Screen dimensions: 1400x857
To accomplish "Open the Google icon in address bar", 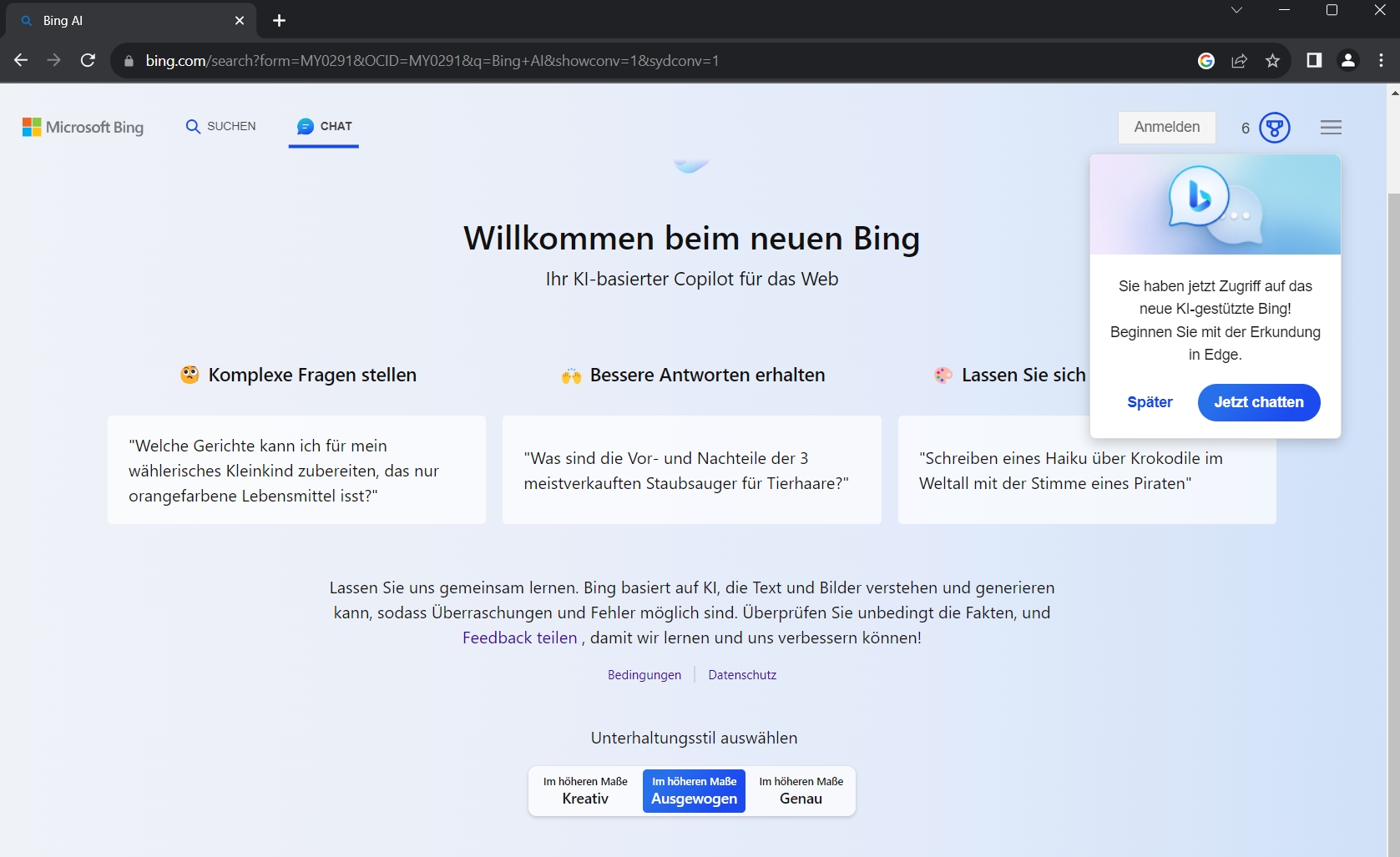I will 1205,60.
